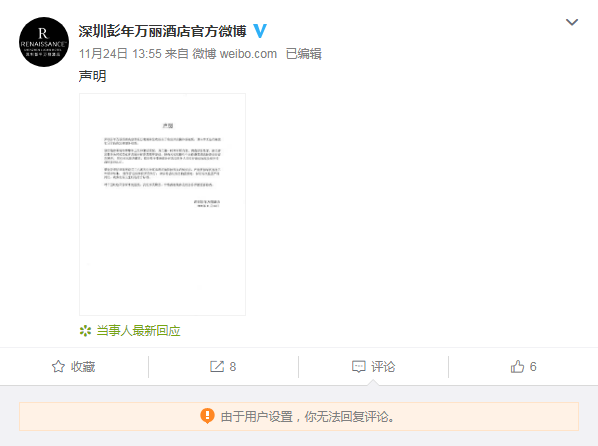The height and width of the screenshot is (446, 598).
Task: Click the green topic flower icon
Action: pyautogui.click(x=85, y=331)
